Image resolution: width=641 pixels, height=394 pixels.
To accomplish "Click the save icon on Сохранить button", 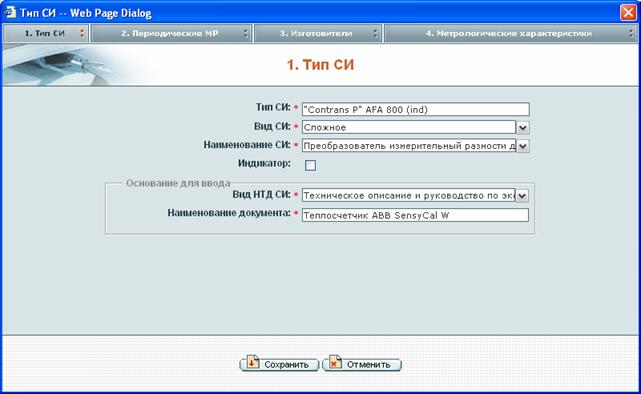I will tap(253, 362).
